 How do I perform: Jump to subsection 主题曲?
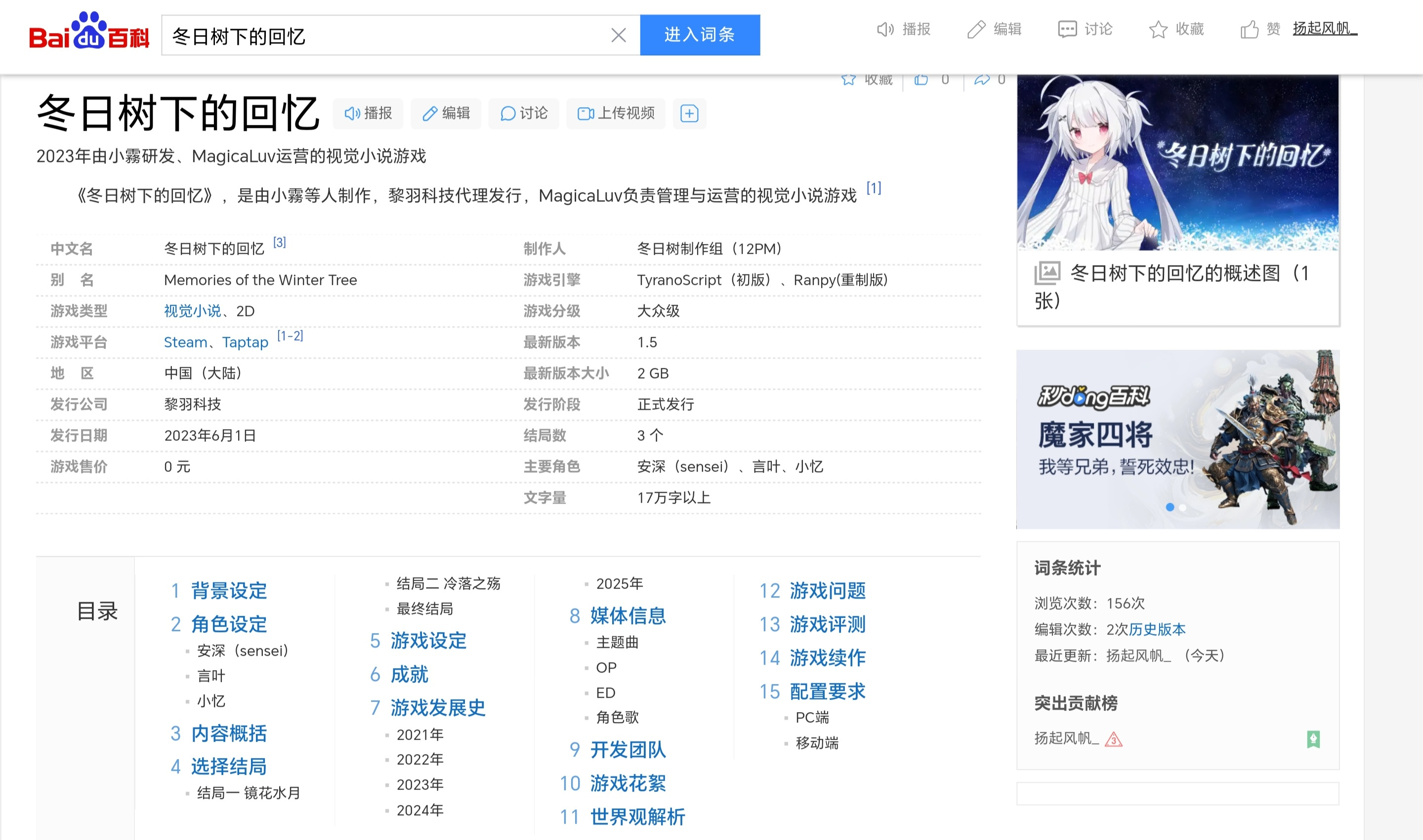pyautogui.click(x=617, y=642)
